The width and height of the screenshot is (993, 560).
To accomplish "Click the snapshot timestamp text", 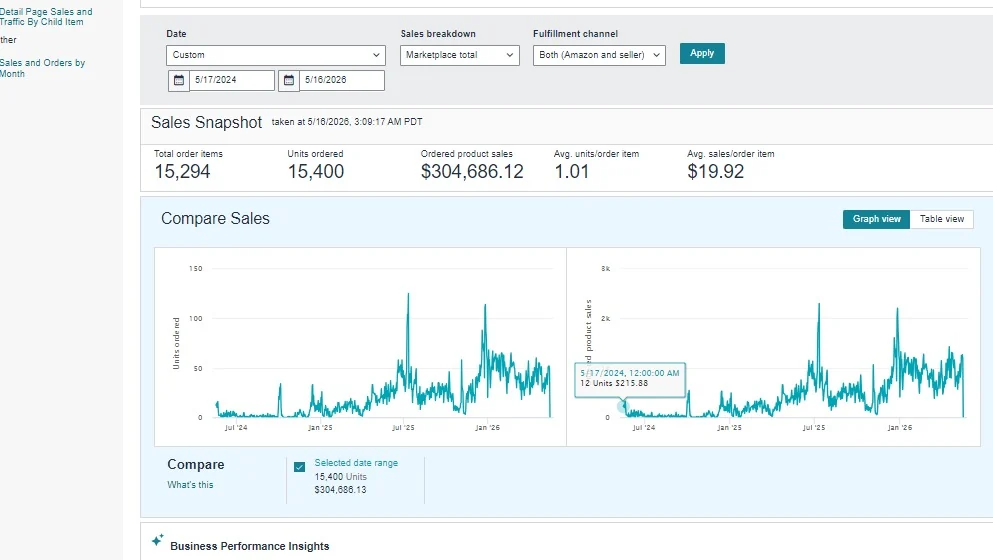I will point(347,122).
